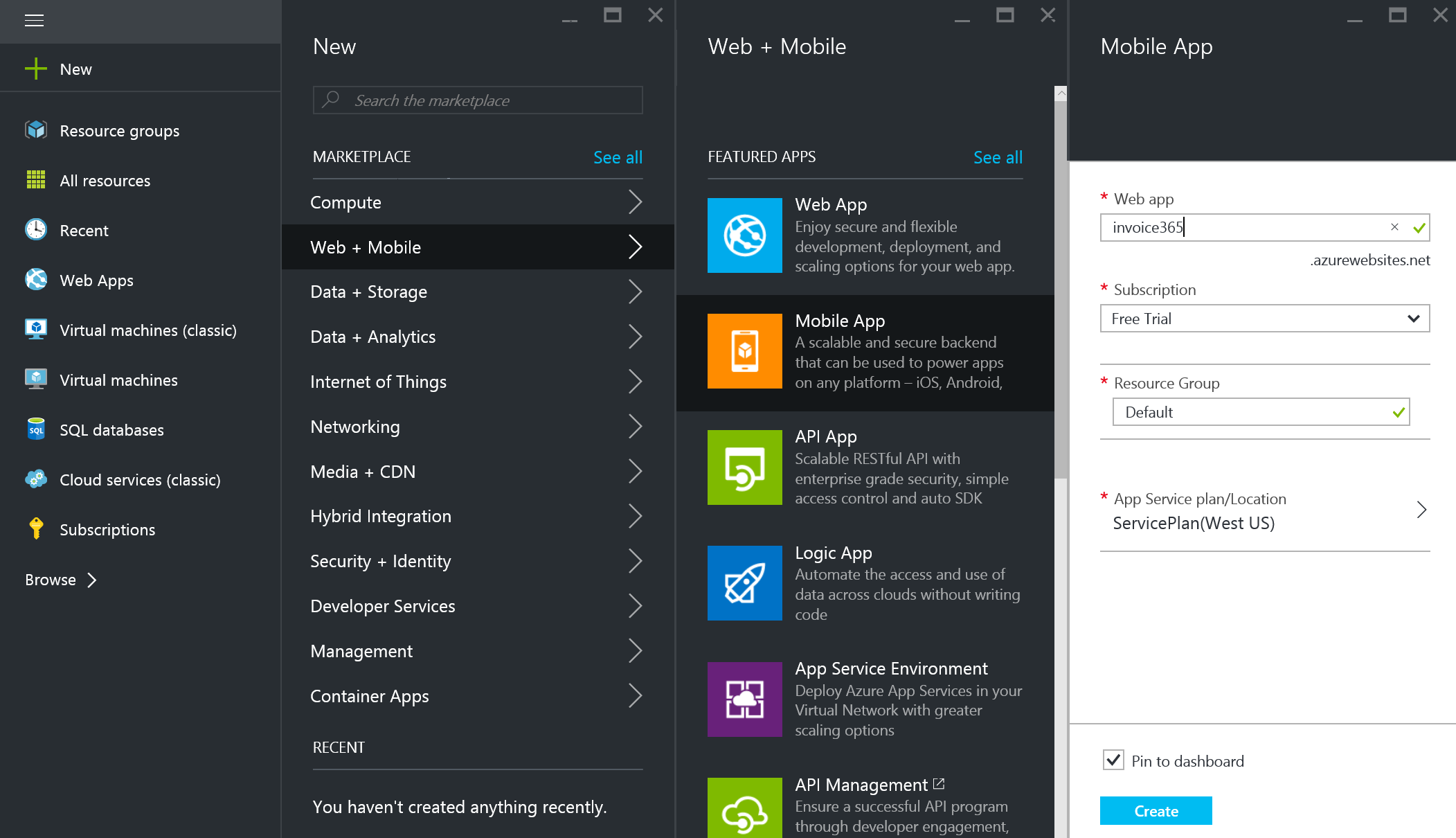Click the green plus New icon
The width and height of the screenshot is (1456, 838).
pyautogui.click(x=36, y=69)
